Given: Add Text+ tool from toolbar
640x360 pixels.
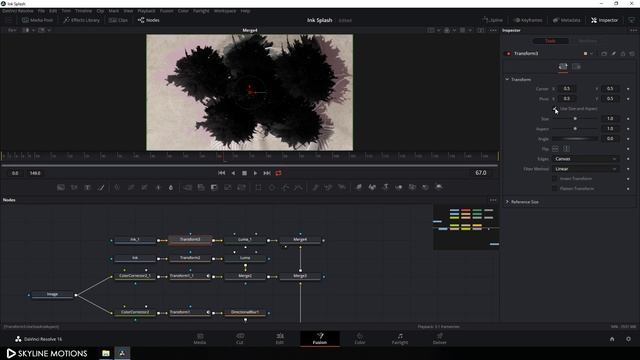Looking at the screenshot, I should click(87, 187).
